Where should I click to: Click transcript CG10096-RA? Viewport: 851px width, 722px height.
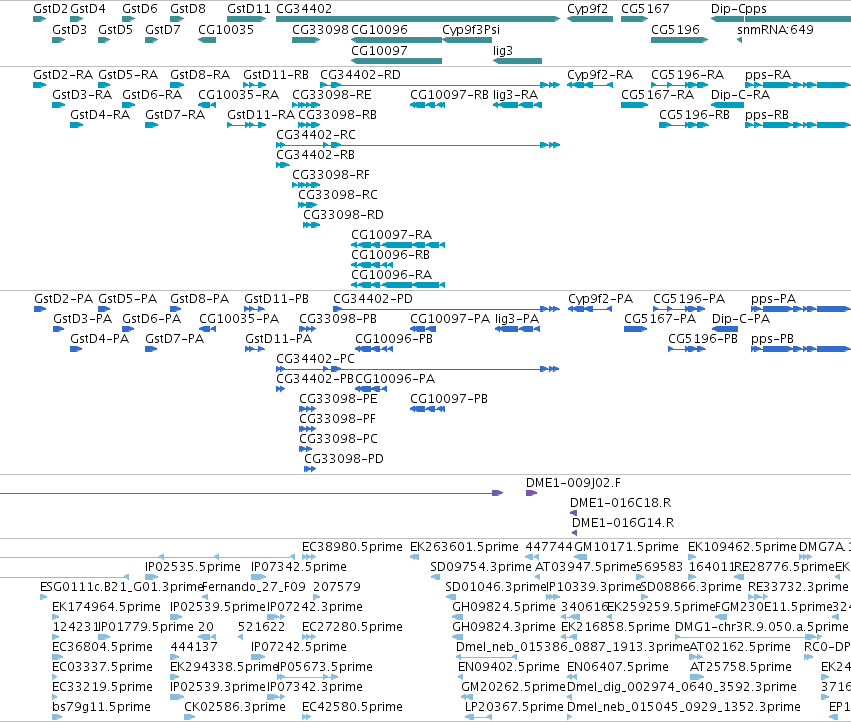[x=391, y=275]
